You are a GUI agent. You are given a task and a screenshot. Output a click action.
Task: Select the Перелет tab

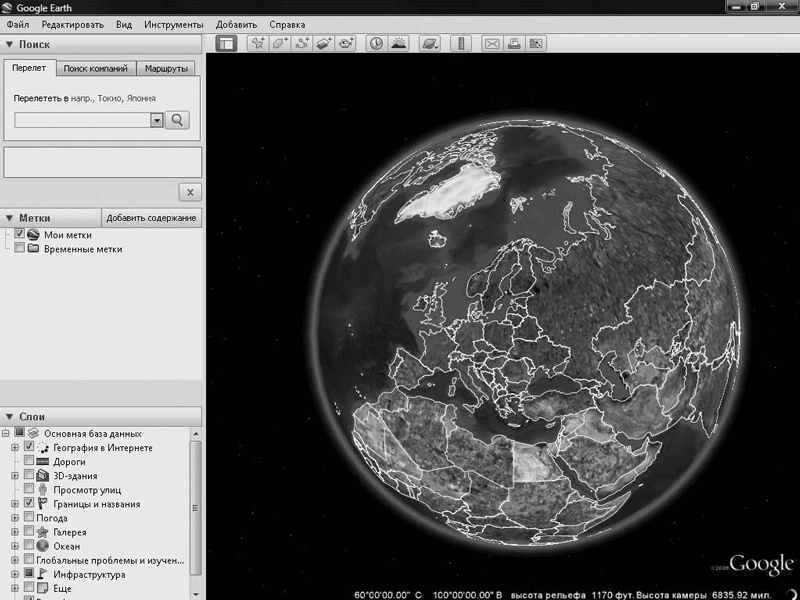click(29, 68)
